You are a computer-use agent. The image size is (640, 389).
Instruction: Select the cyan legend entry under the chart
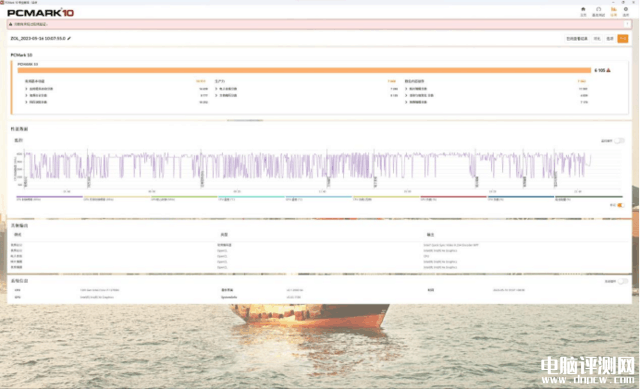pyautogui.click(x=251, y=198)
